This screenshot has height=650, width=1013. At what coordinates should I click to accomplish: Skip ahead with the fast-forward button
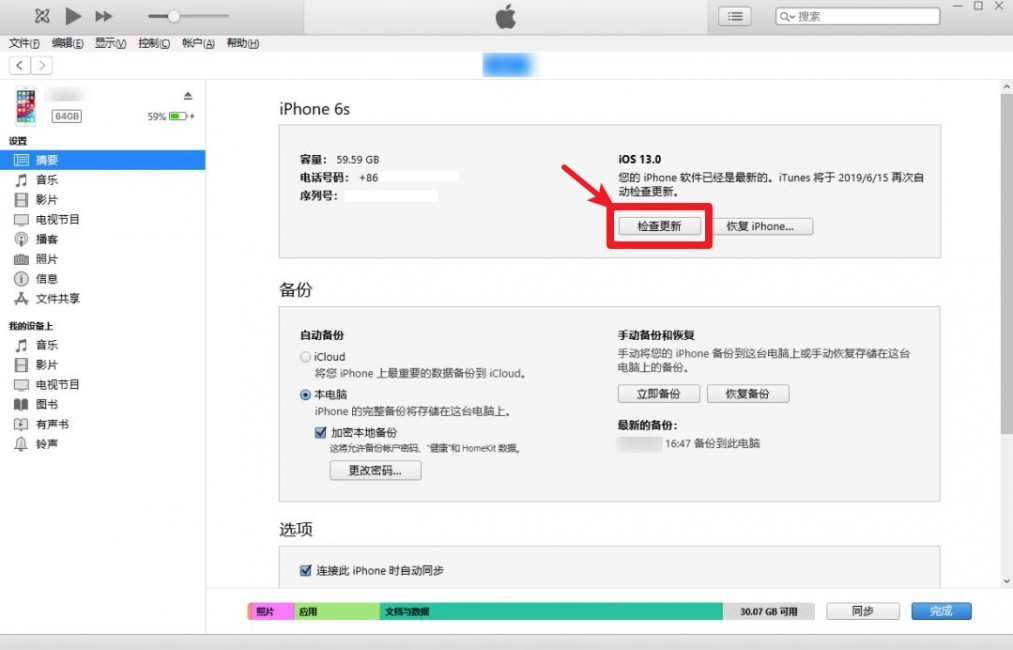coord(103,16)
